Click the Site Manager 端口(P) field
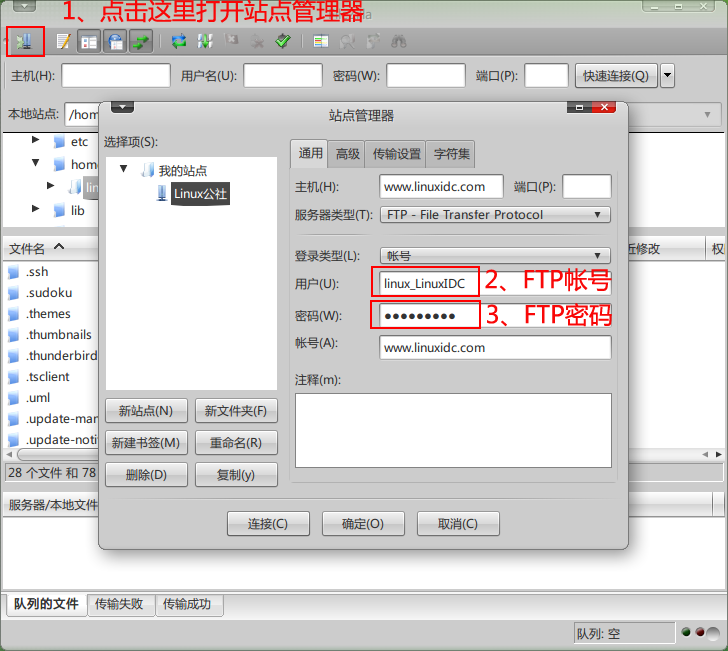The width and height of the screenshot is (728, 651). [x=587, y=187]
